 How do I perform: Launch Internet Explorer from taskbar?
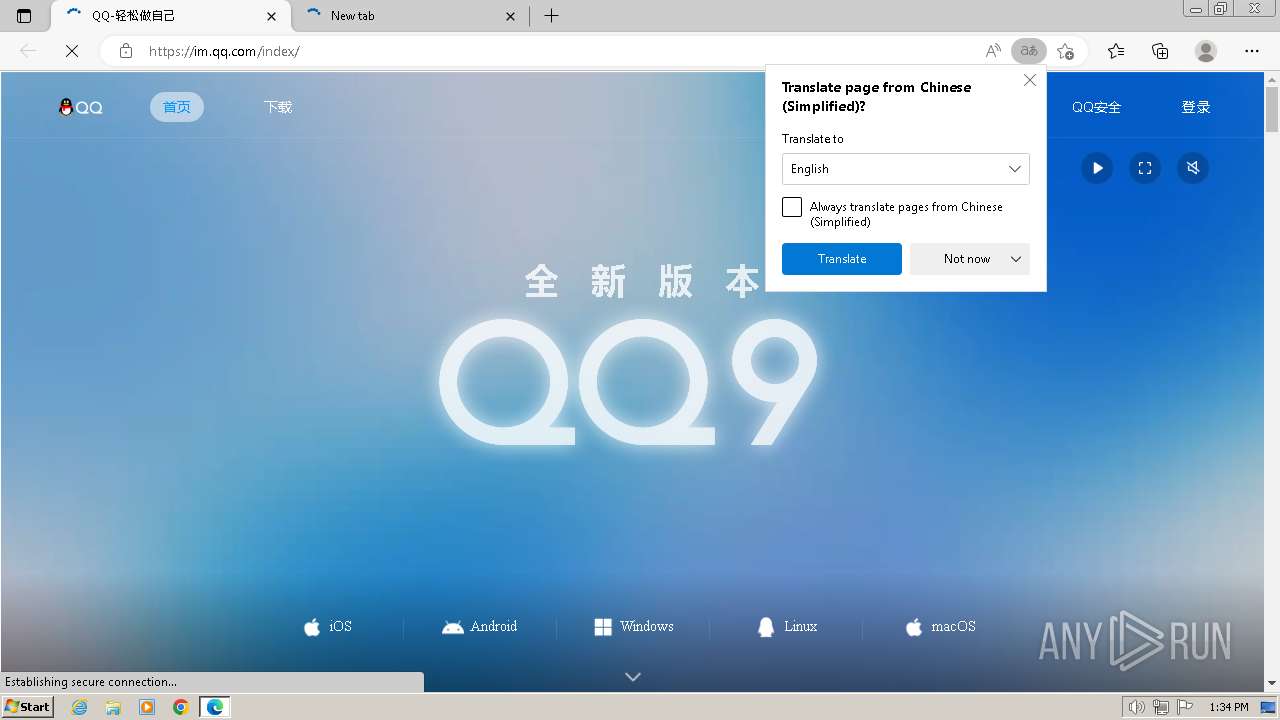tap(80, 707)
